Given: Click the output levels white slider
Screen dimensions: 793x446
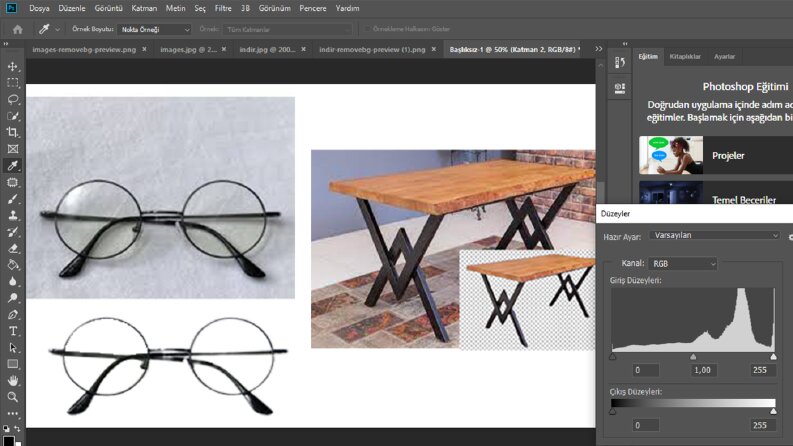Looking at the screenshot, I should point(773,412).
